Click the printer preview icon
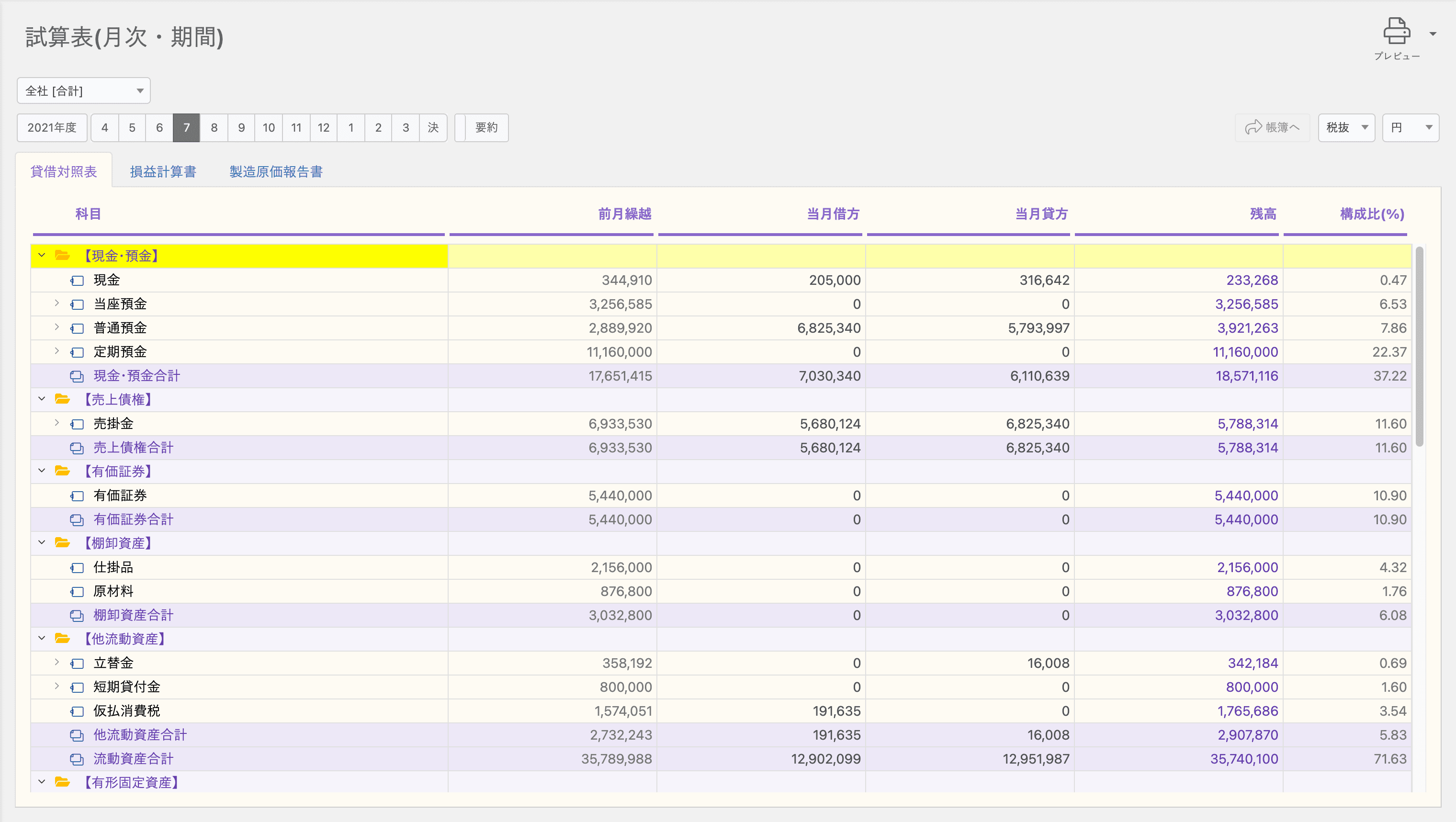Viewport: 1456px width, 822px height. click(1396, 31)
